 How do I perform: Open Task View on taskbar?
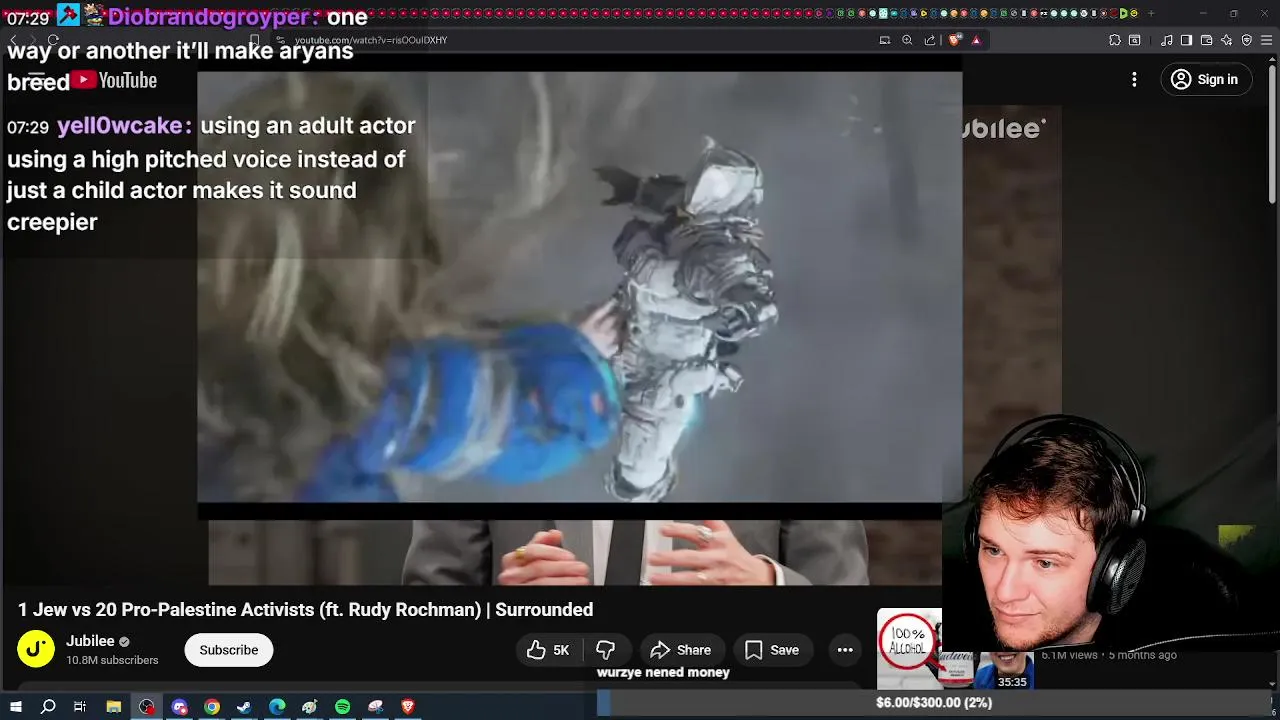click(80, 707)
